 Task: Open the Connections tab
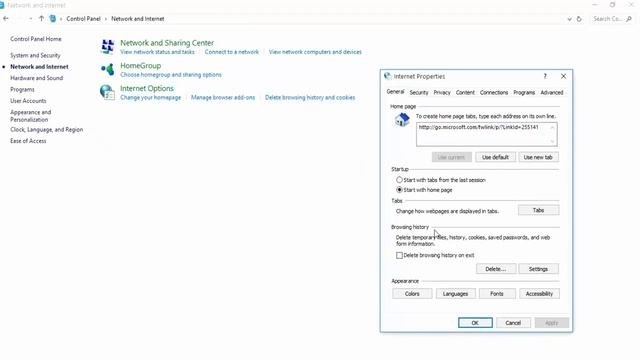(493, 93)
